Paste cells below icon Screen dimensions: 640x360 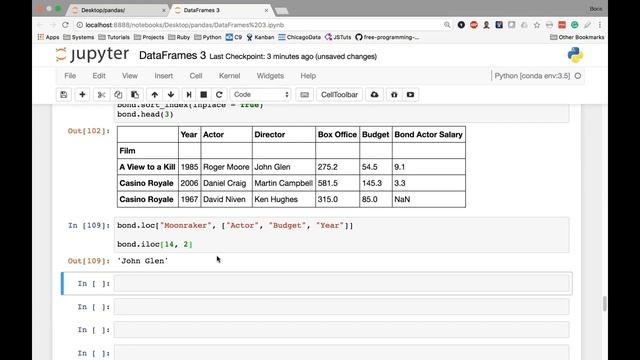[135, 95]
